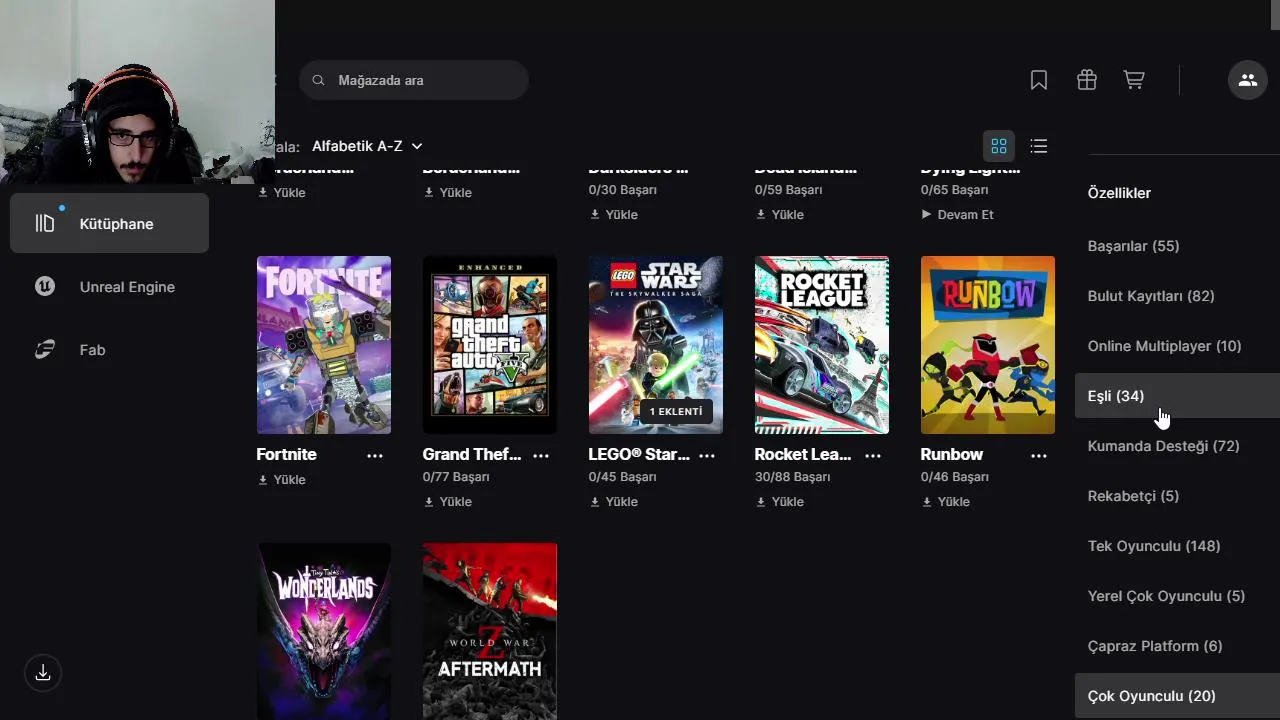Filter by Tek Oyunculu (148)
Image resolution: width=1280 pixels, height=720 pixels.
click(1153, 546)
